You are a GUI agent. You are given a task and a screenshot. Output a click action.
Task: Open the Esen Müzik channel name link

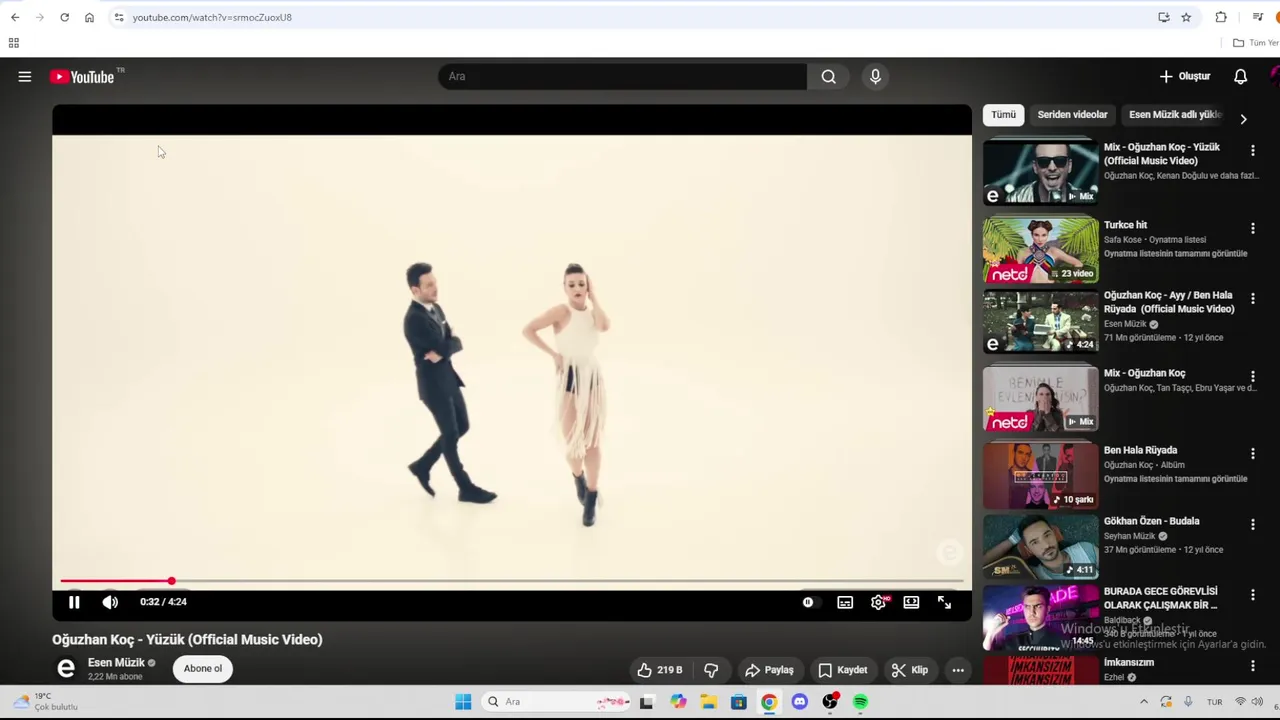pos(116,663)
